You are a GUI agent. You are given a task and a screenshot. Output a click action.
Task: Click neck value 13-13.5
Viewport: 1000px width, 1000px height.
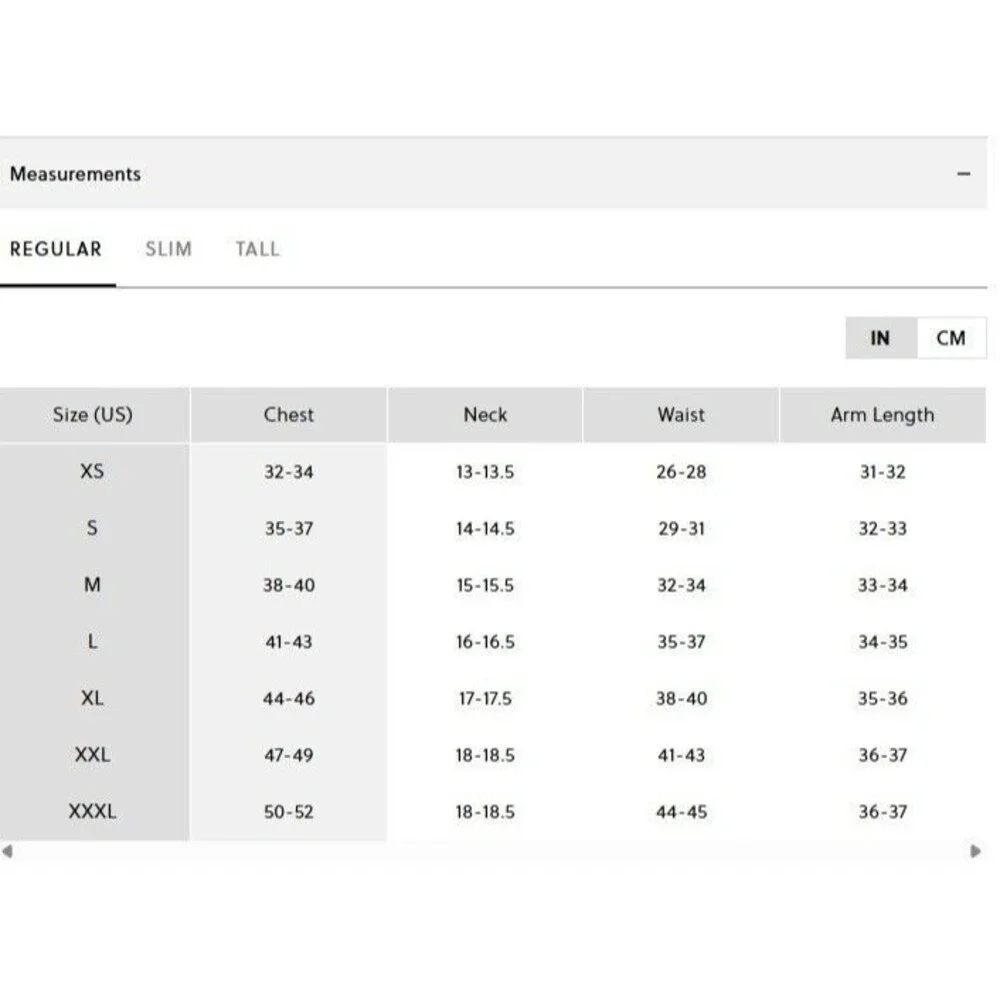[x=485, y=472]
